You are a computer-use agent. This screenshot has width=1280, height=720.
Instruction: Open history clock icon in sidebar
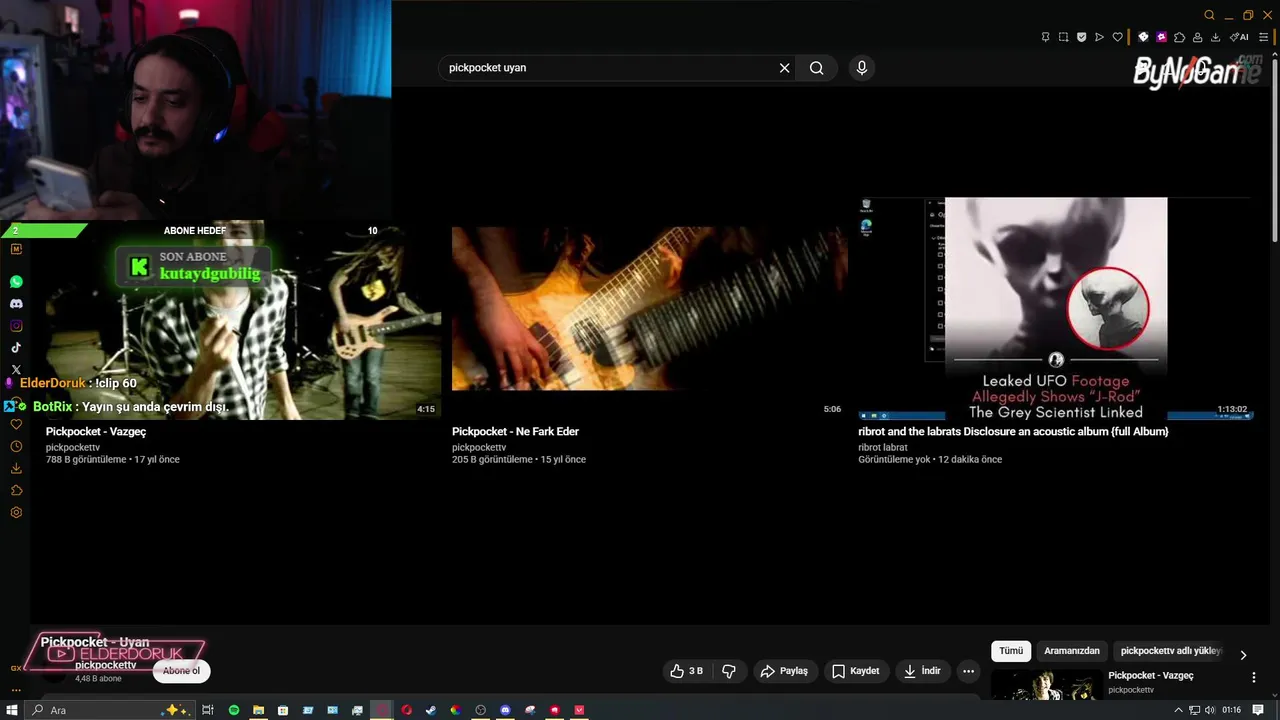point(16,447)
